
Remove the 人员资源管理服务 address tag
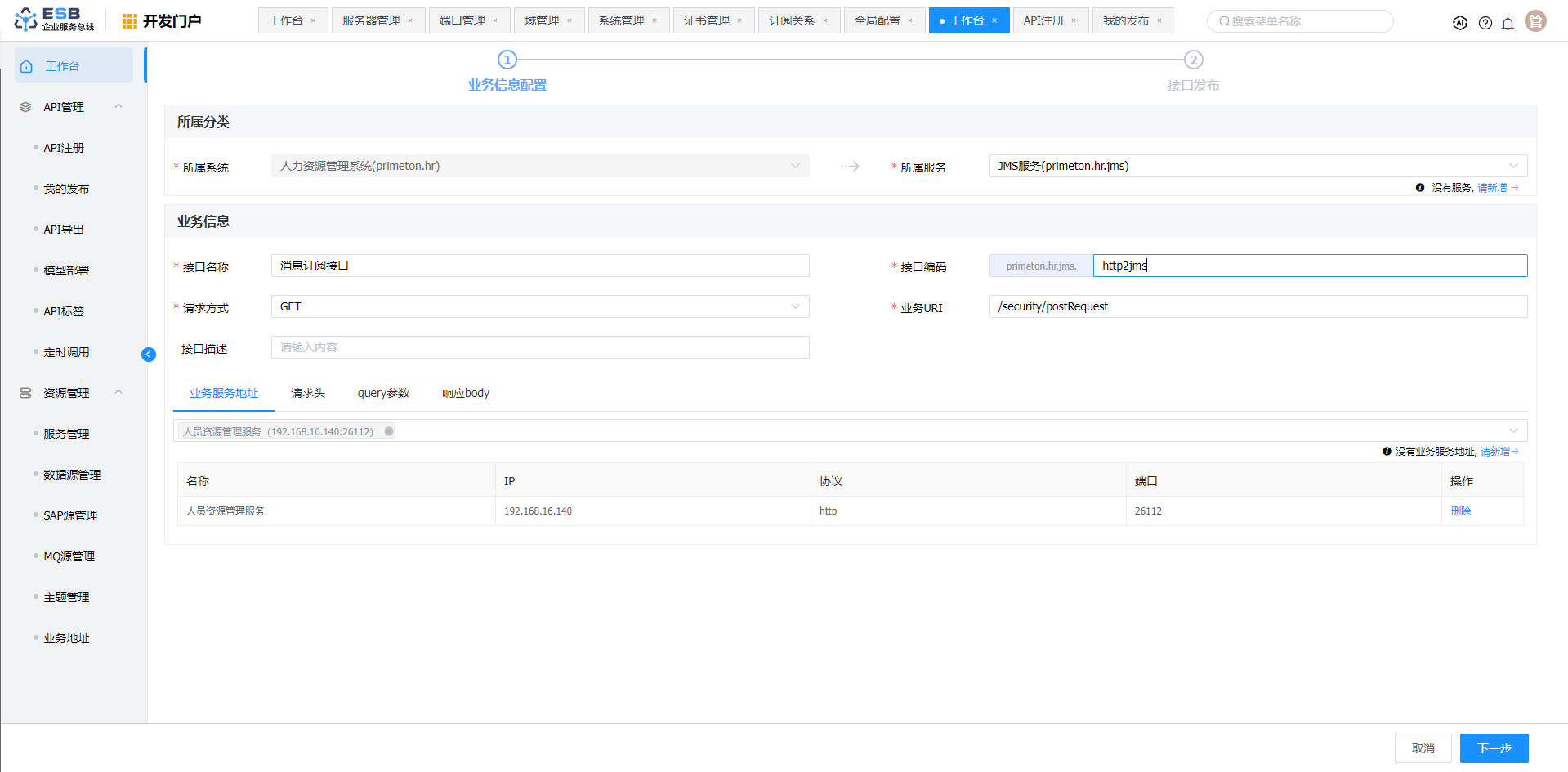click(389, 431)
